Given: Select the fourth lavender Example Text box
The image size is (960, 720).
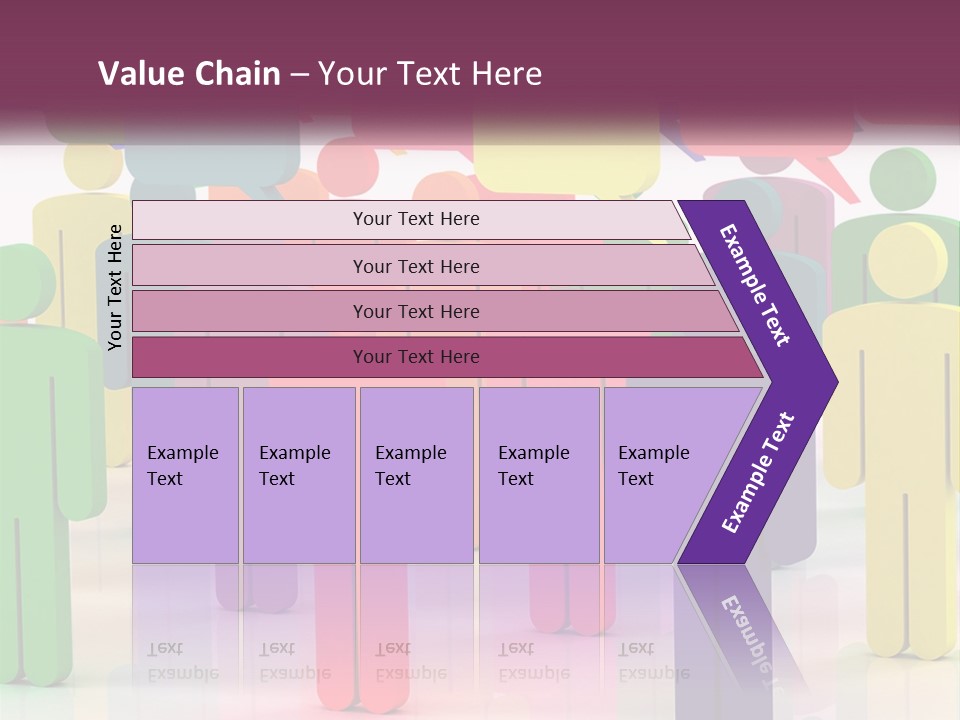Looking at the screenshot, I should pos(539,475).
